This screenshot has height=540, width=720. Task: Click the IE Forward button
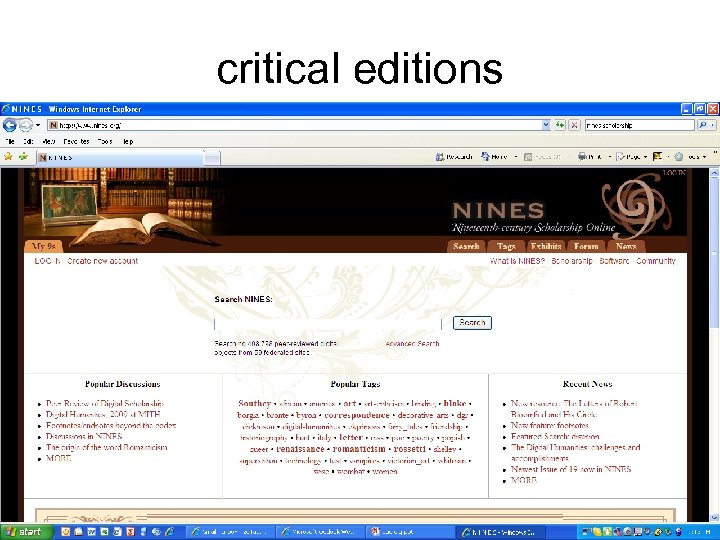(26, 125)
